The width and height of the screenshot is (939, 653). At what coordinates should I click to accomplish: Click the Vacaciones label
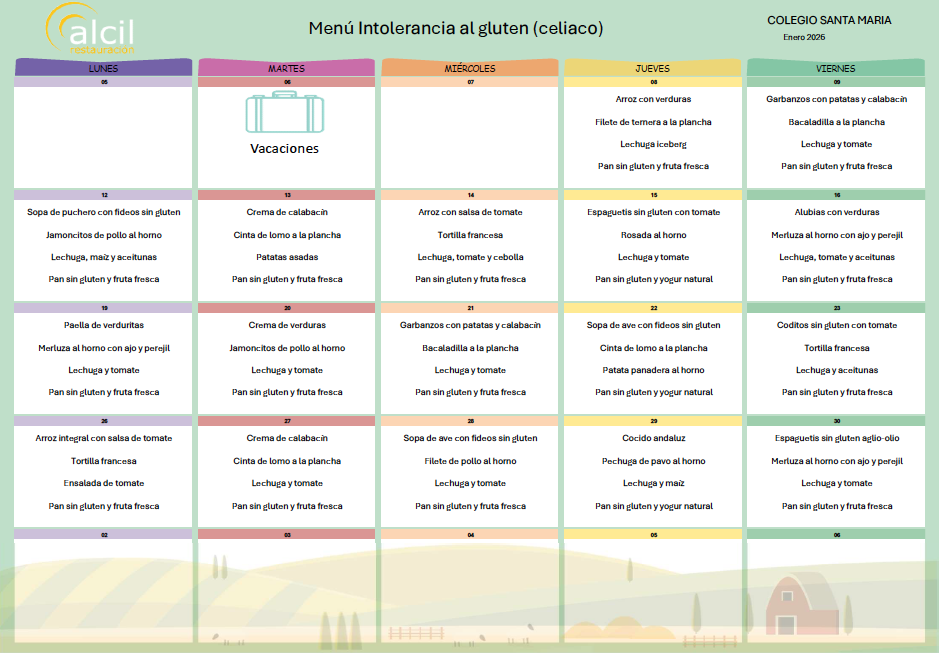pyautogui.click(x=284, y=148)
